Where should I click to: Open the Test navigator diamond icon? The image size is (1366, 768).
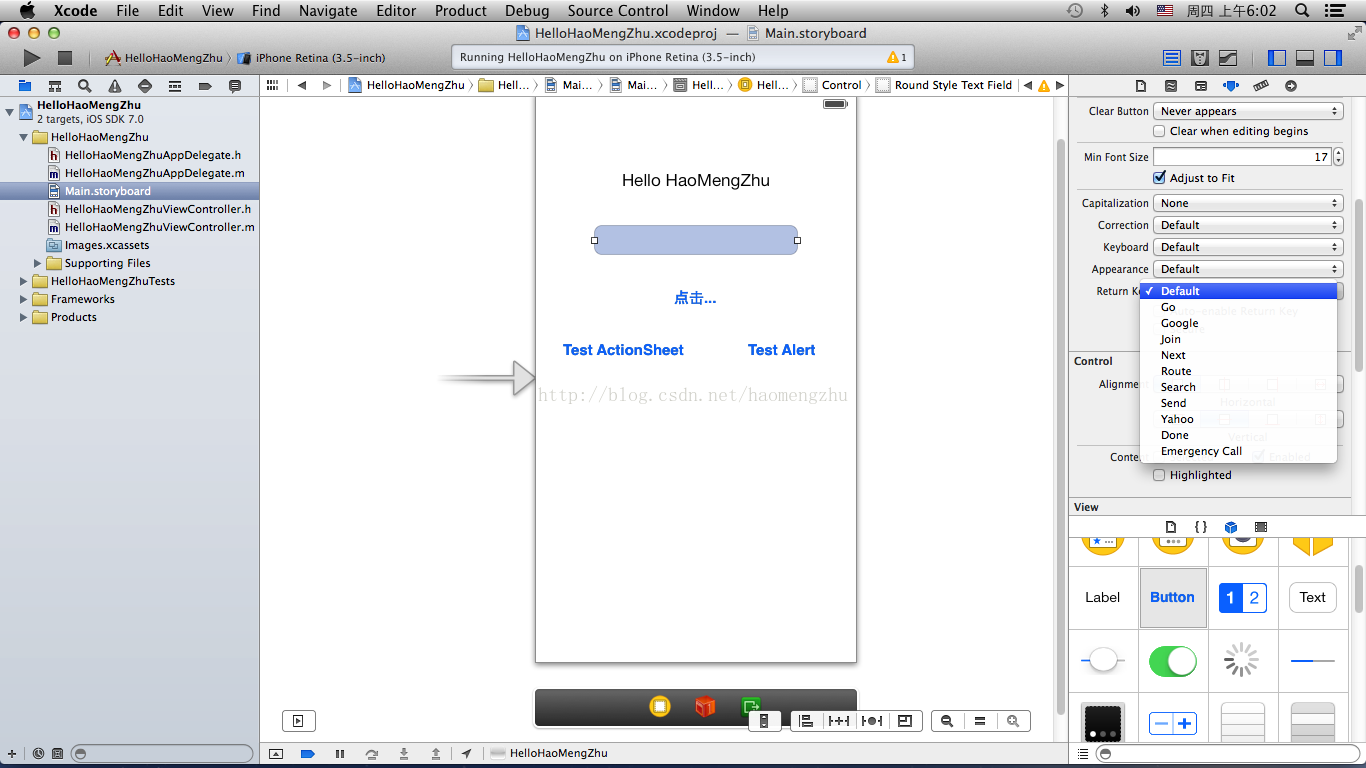[145, 86]
